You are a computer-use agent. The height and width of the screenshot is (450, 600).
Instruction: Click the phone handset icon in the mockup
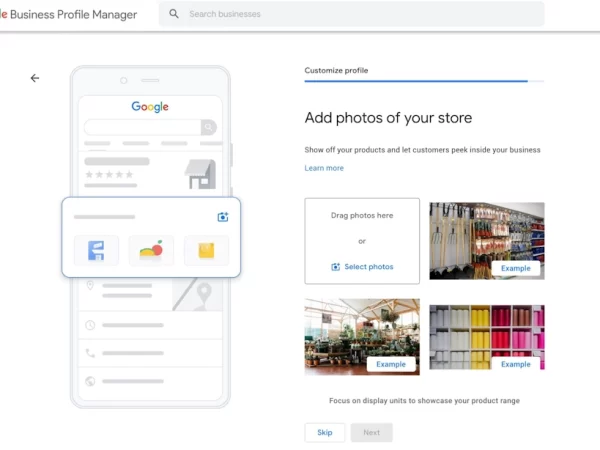point(90,353)
